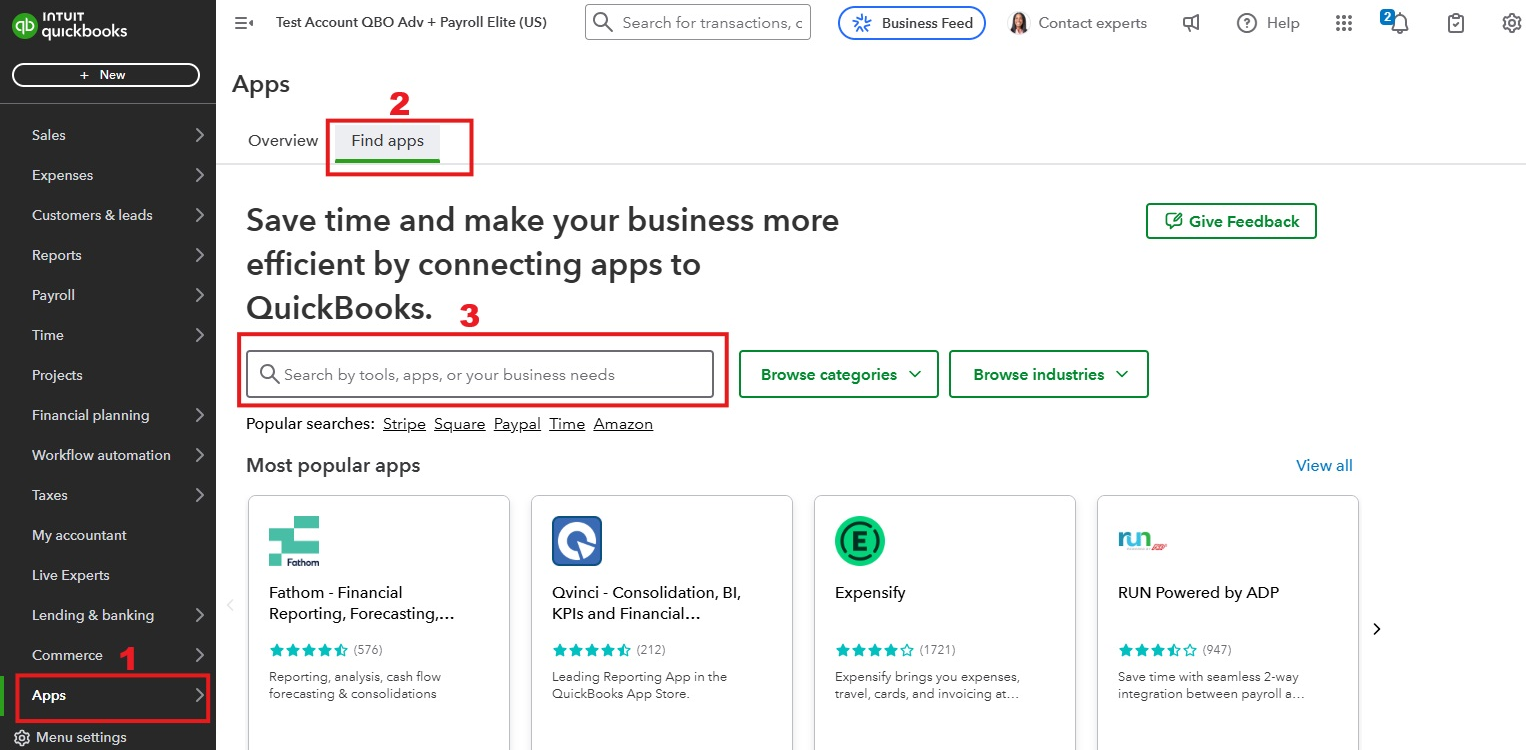The width and height of the screenshot is (1526, 750).
Task: Expand the Expenses menu chevron
Action: tap(199, 175)
